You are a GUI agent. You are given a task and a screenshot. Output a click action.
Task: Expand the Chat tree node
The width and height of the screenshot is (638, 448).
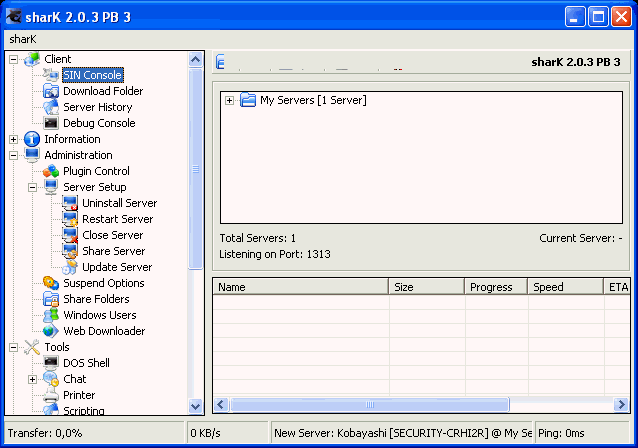(33, 379)
